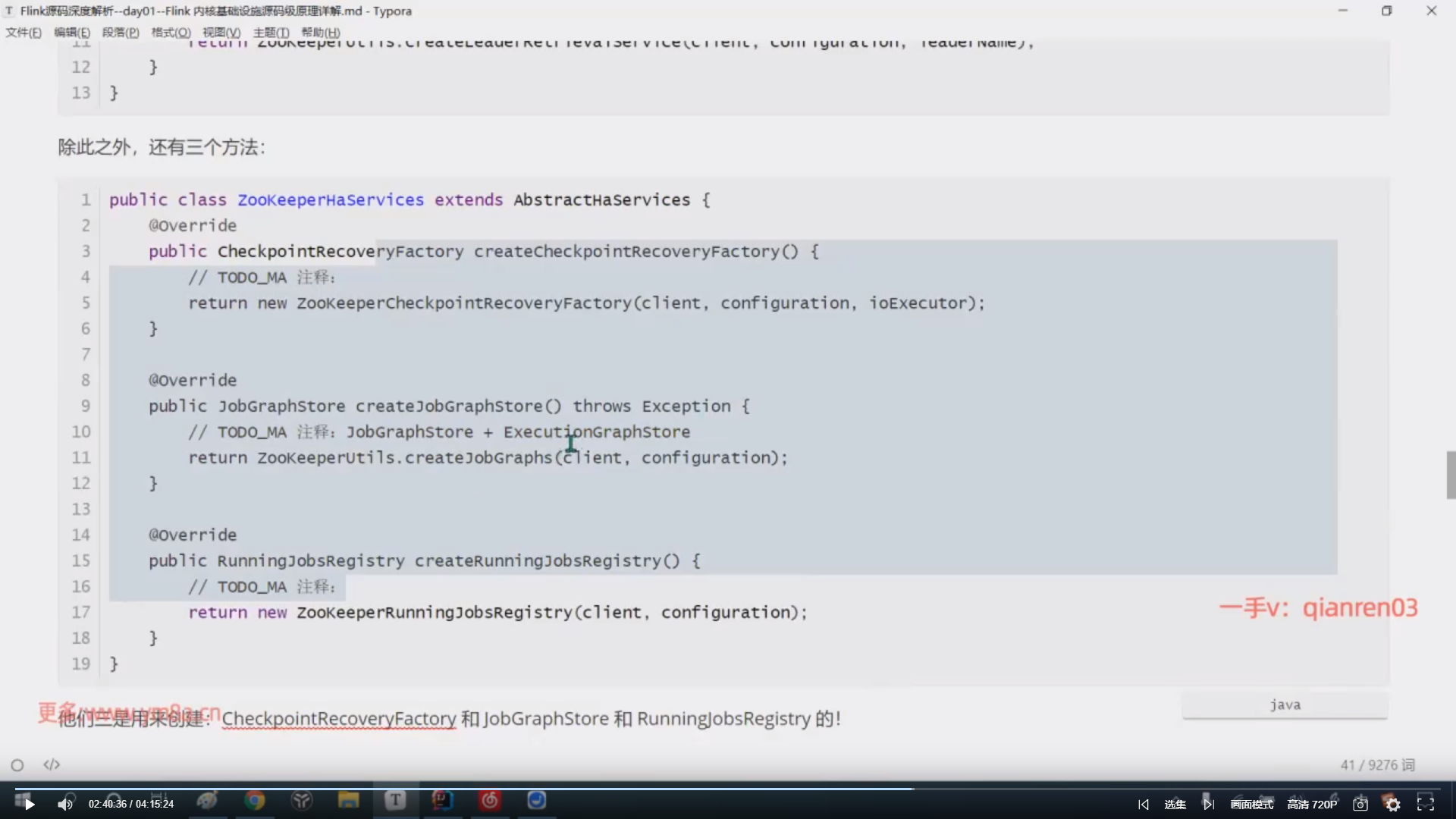Open 画面模式 picture mode options
This screenshot has height=819, width=1456.
pos(1251,805)
